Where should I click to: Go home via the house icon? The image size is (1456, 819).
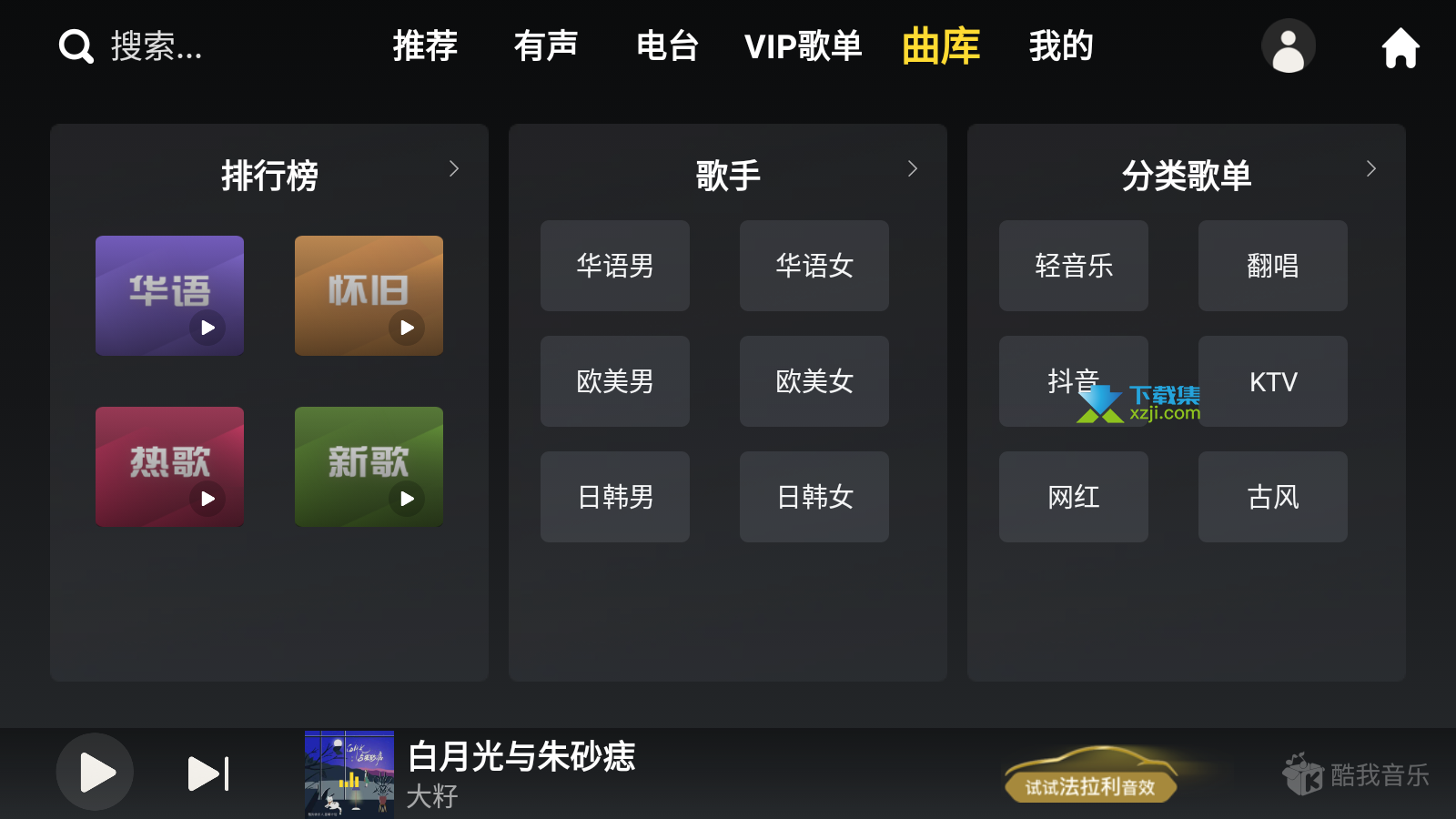click(1400, 47)
